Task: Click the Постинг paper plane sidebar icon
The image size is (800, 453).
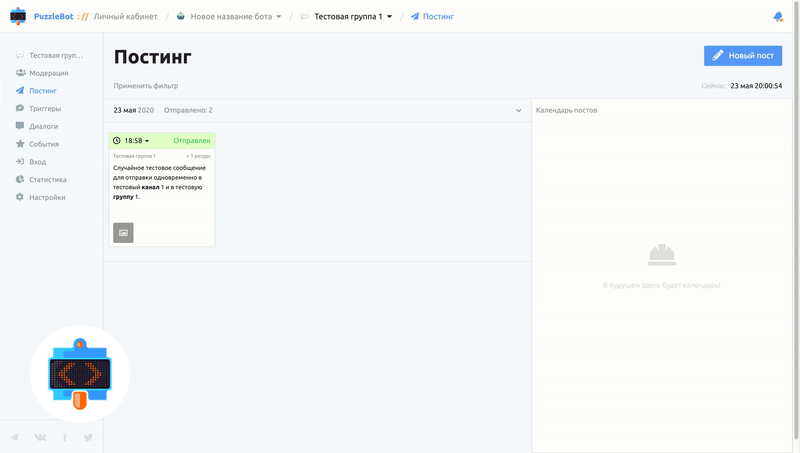Action: (20, 90)
